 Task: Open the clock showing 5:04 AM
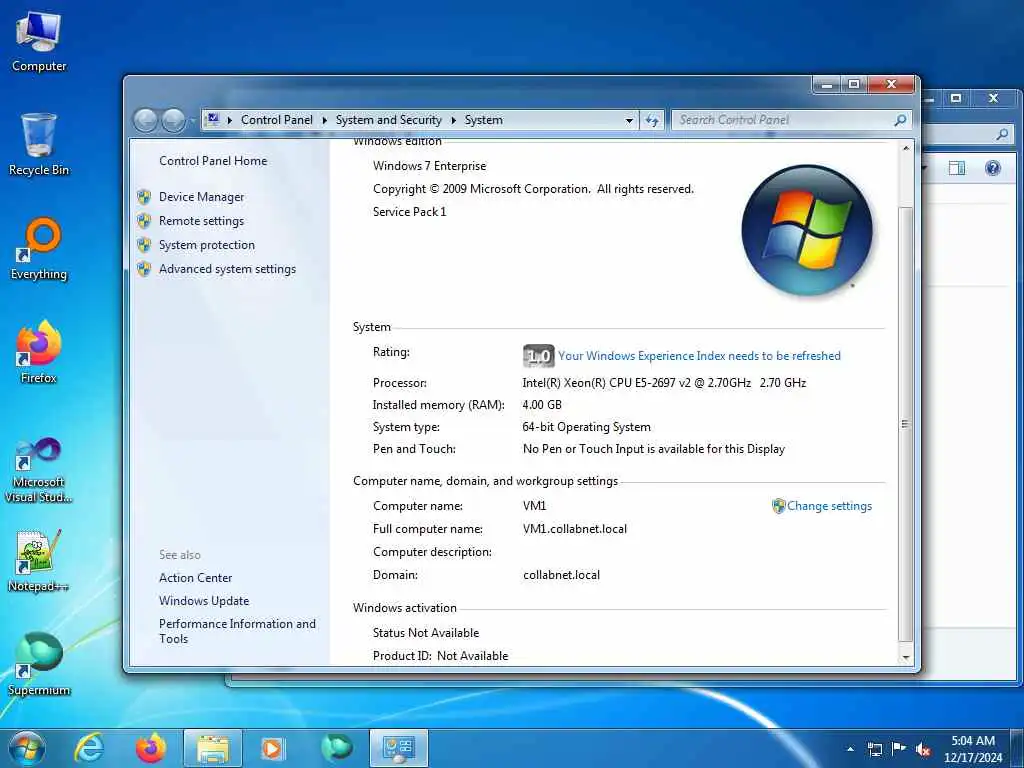[972, 748]
